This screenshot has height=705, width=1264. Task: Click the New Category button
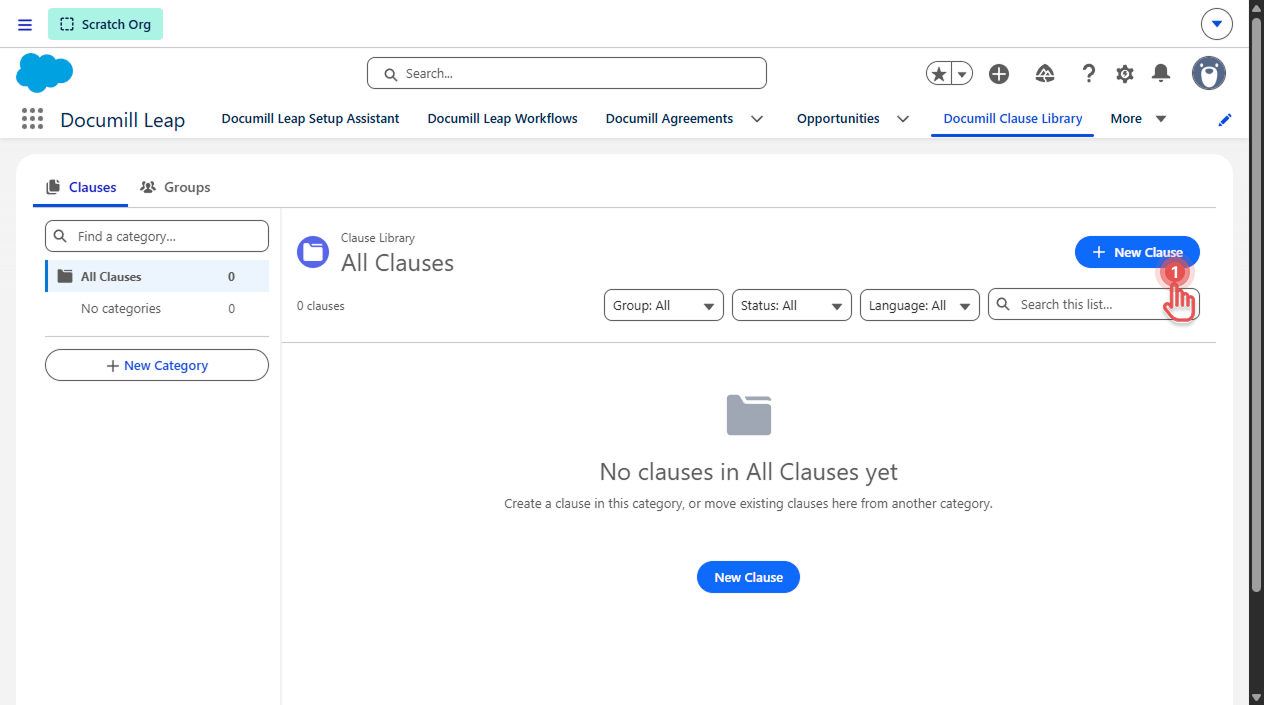tap(157, 365)
